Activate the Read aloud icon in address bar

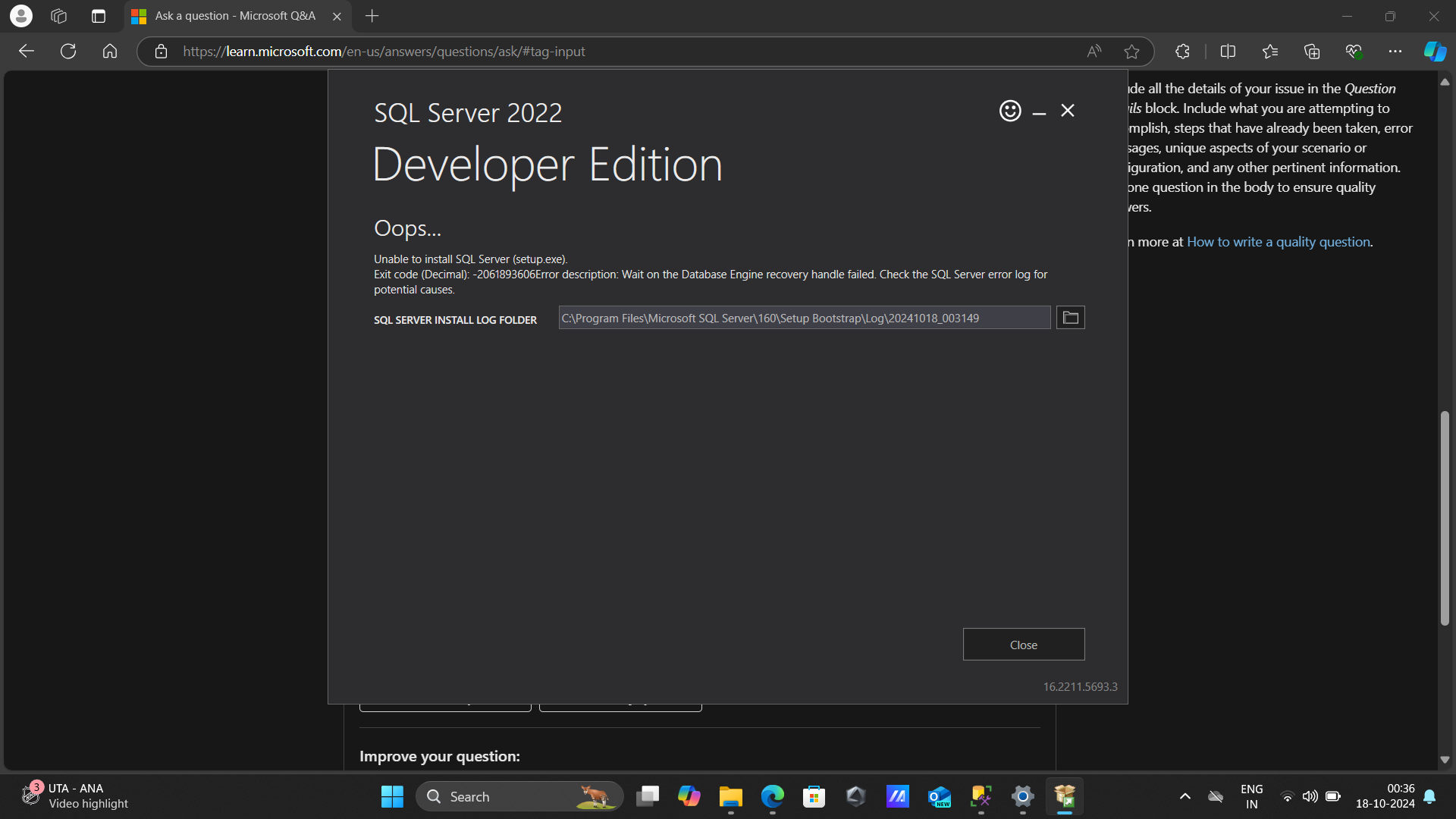(1094, 52)
